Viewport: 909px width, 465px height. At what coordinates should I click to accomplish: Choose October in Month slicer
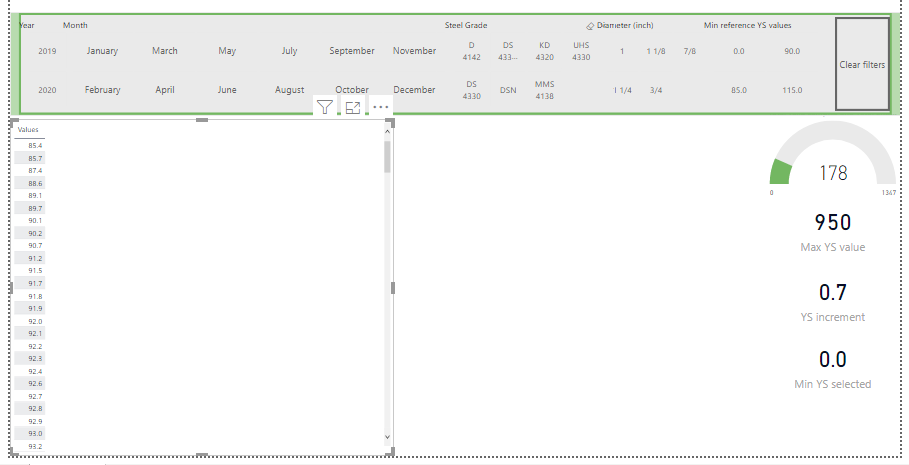coord(352,90)
